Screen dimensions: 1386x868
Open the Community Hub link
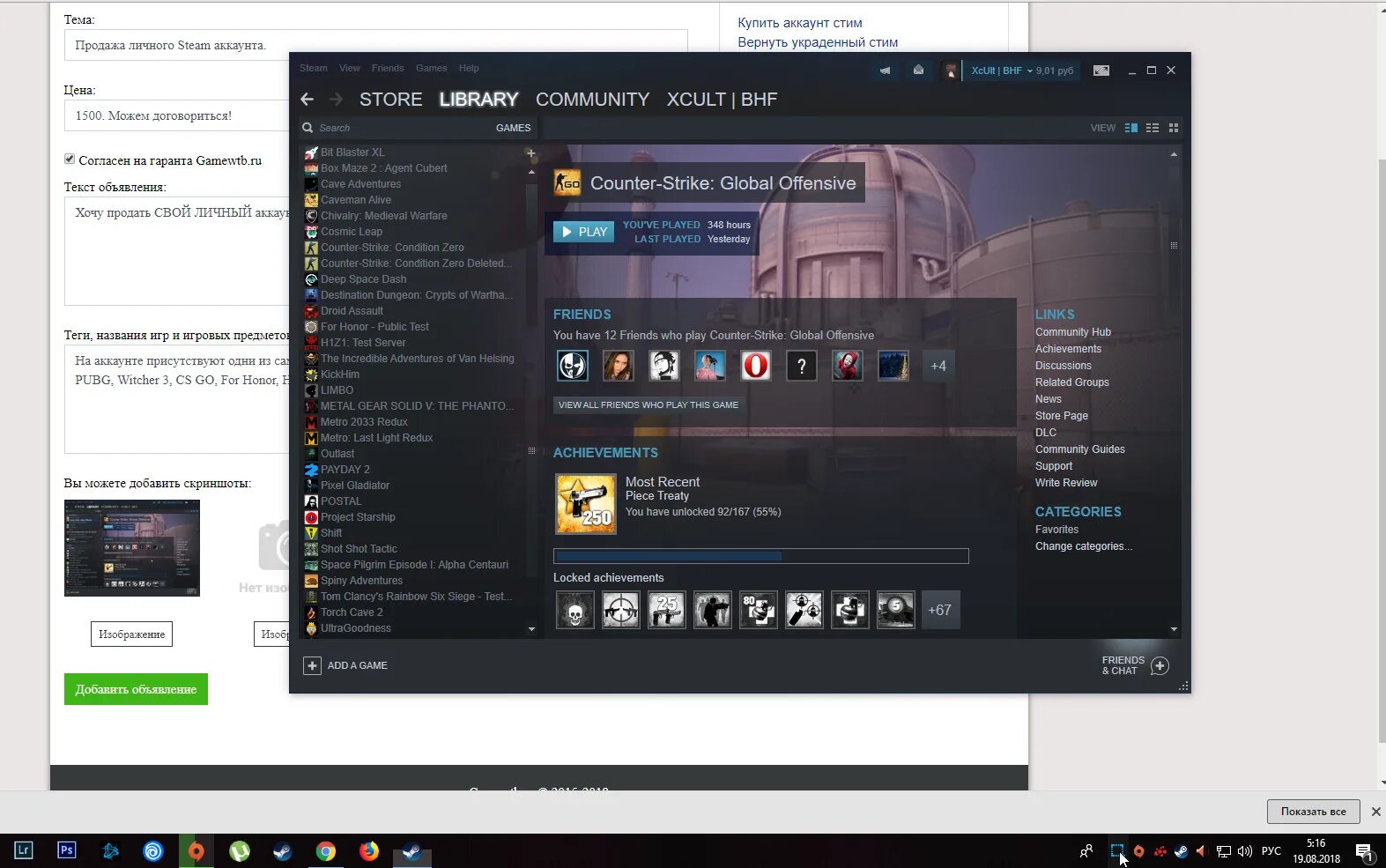coord(1073,332)
